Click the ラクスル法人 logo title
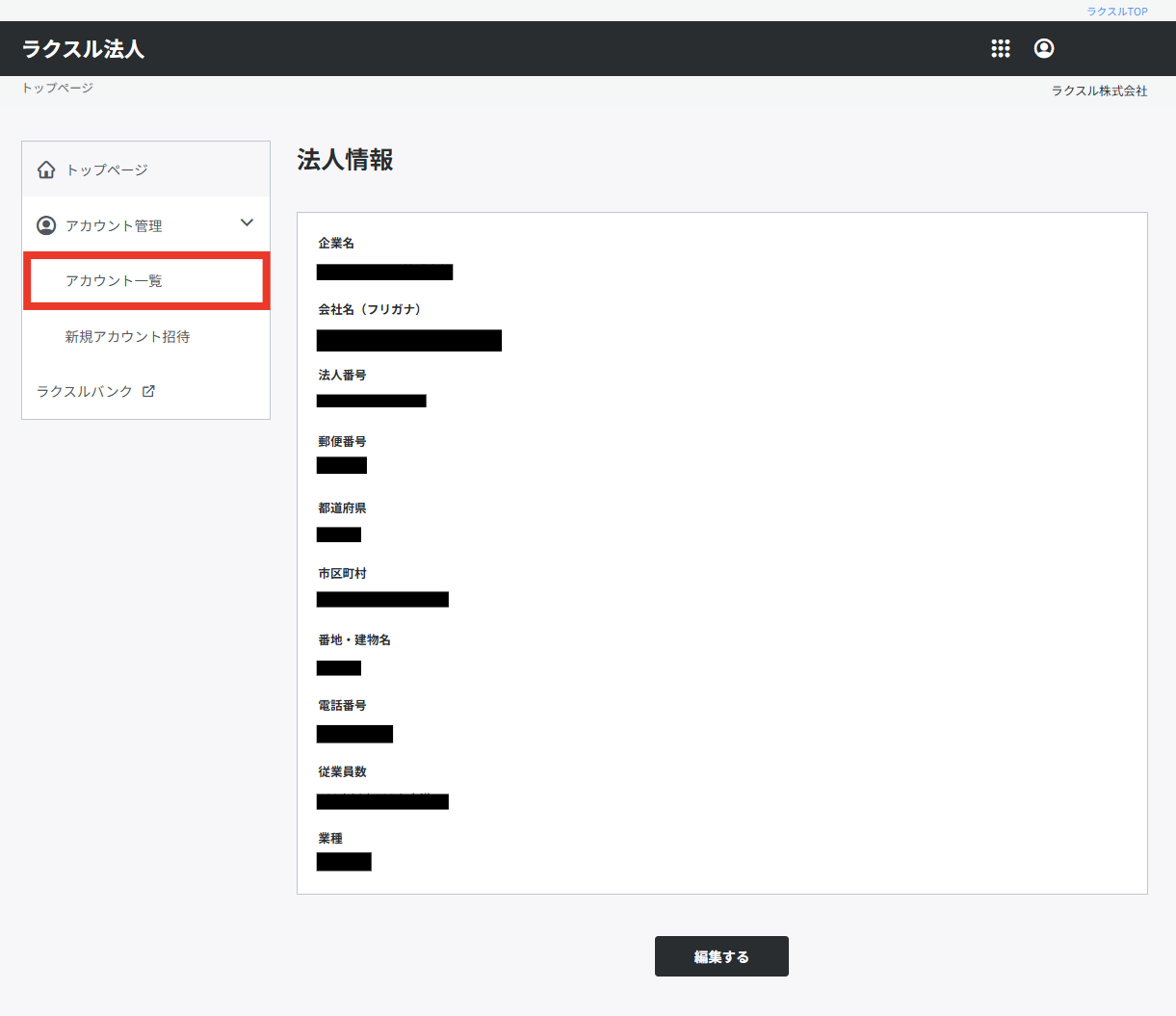This screenshot has height=1016, width=1176. tap(83, 49)
